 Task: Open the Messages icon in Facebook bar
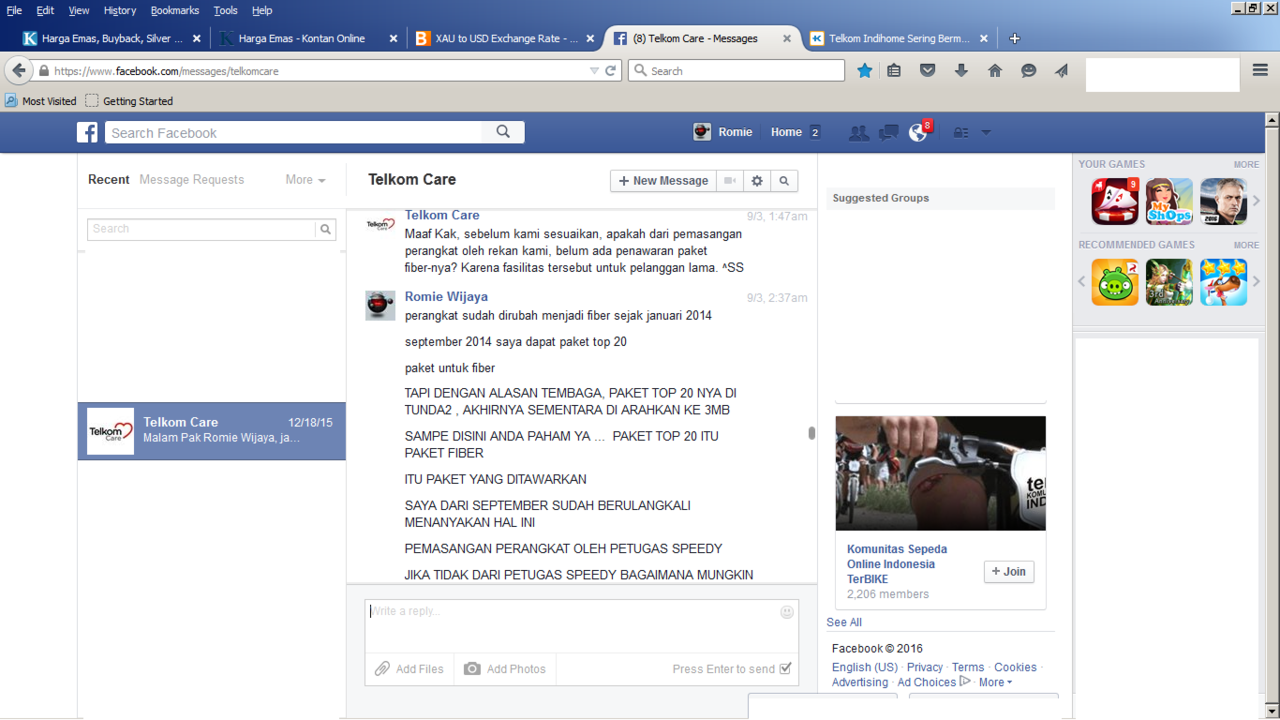pos(888,132)
